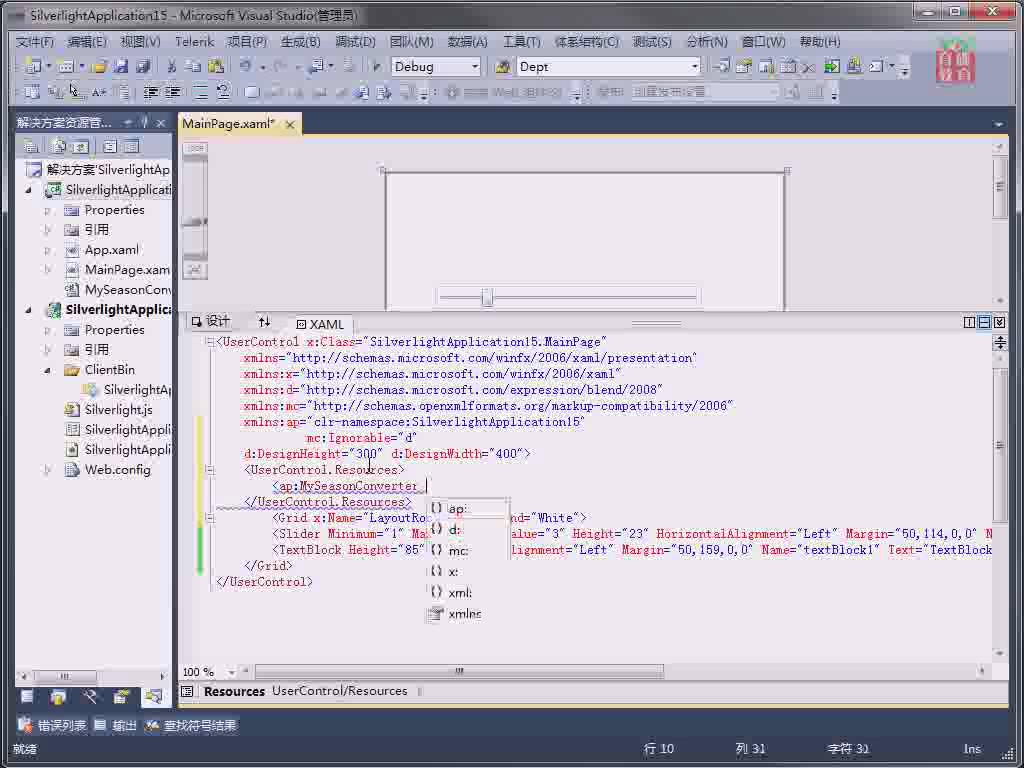1024x768 pixels.
Task: Click the horizontal split pane icon
Action: 984,322
